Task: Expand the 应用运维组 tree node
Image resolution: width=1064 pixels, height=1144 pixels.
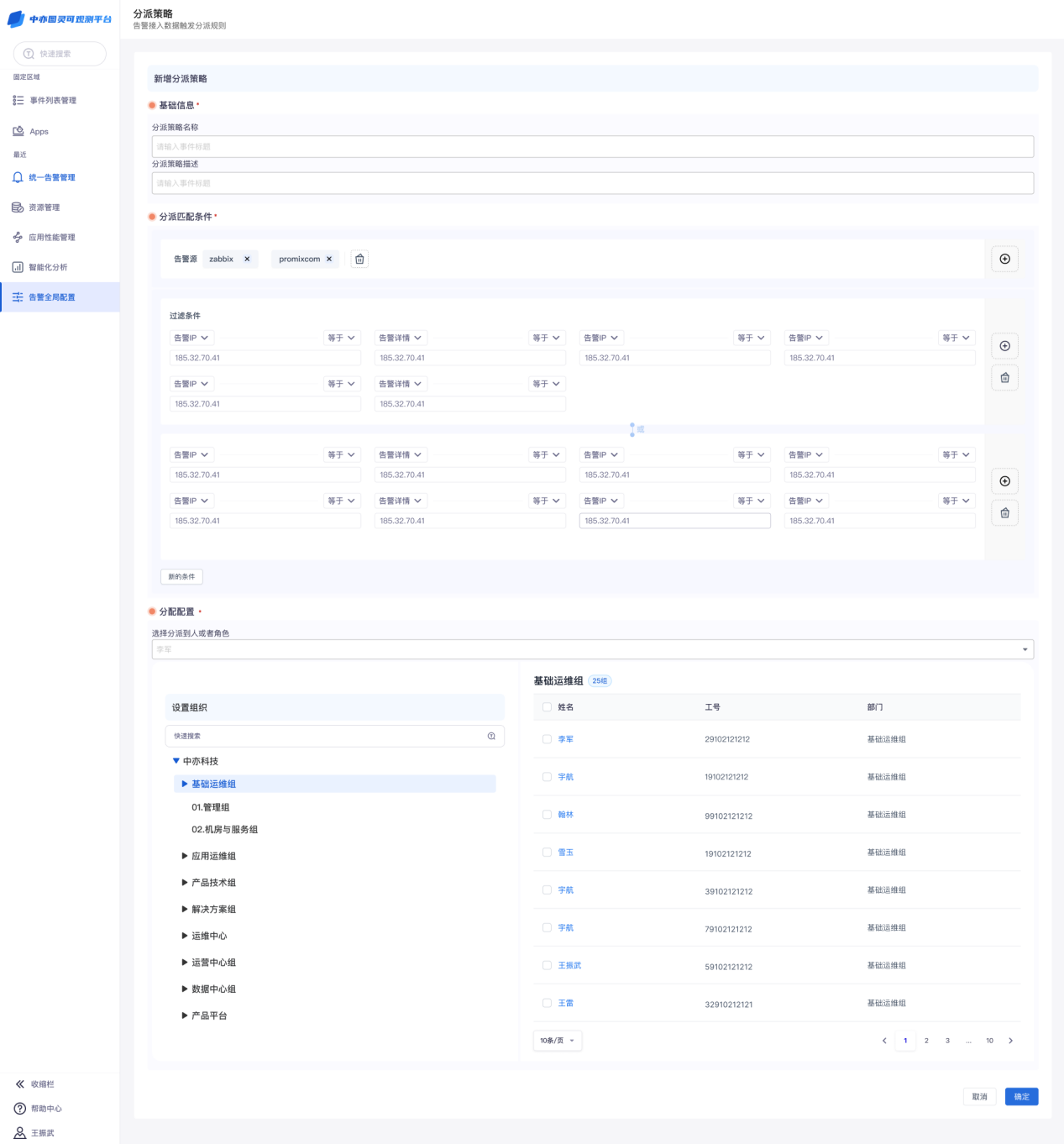Action: click(185, 856)
